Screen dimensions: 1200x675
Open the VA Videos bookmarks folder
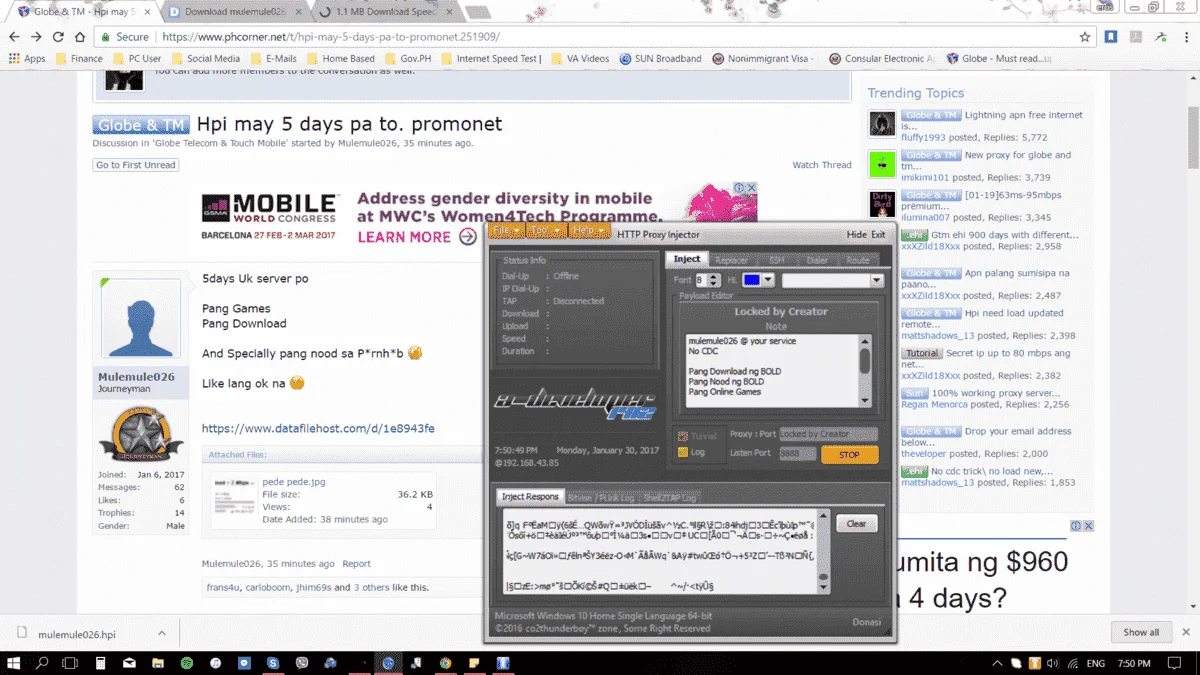pyautogui.click(x=580, y=58)
